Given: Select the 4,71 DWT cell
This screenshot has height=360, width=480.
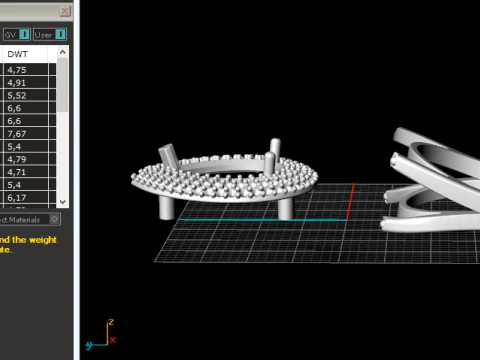Looking at the screenshot, I should pos(25,172).
